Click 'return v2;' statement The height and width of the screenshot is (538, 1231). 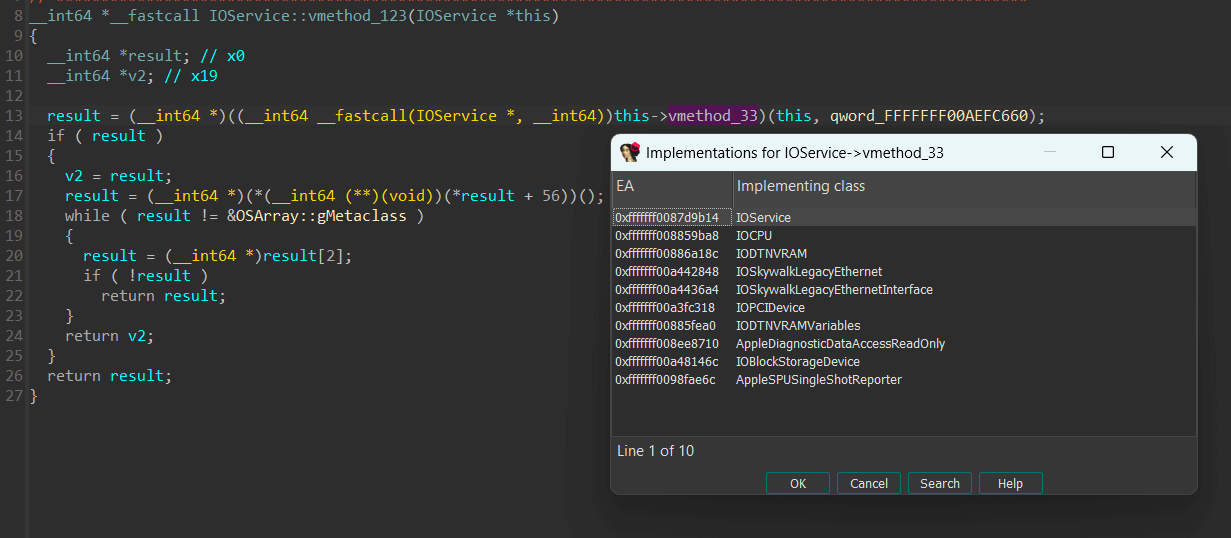click(111, 336)
